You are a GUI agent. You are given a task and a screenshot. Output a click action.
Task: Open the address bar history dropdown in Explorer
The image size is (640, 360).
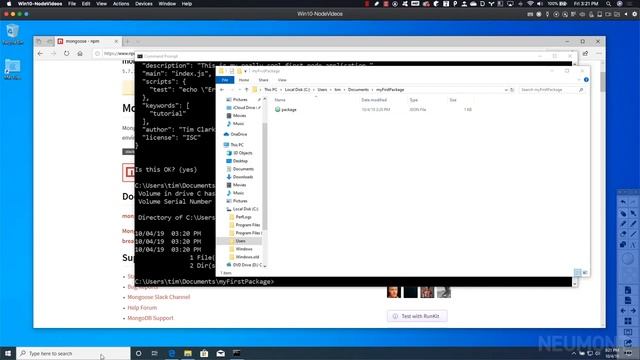(506, 90)
